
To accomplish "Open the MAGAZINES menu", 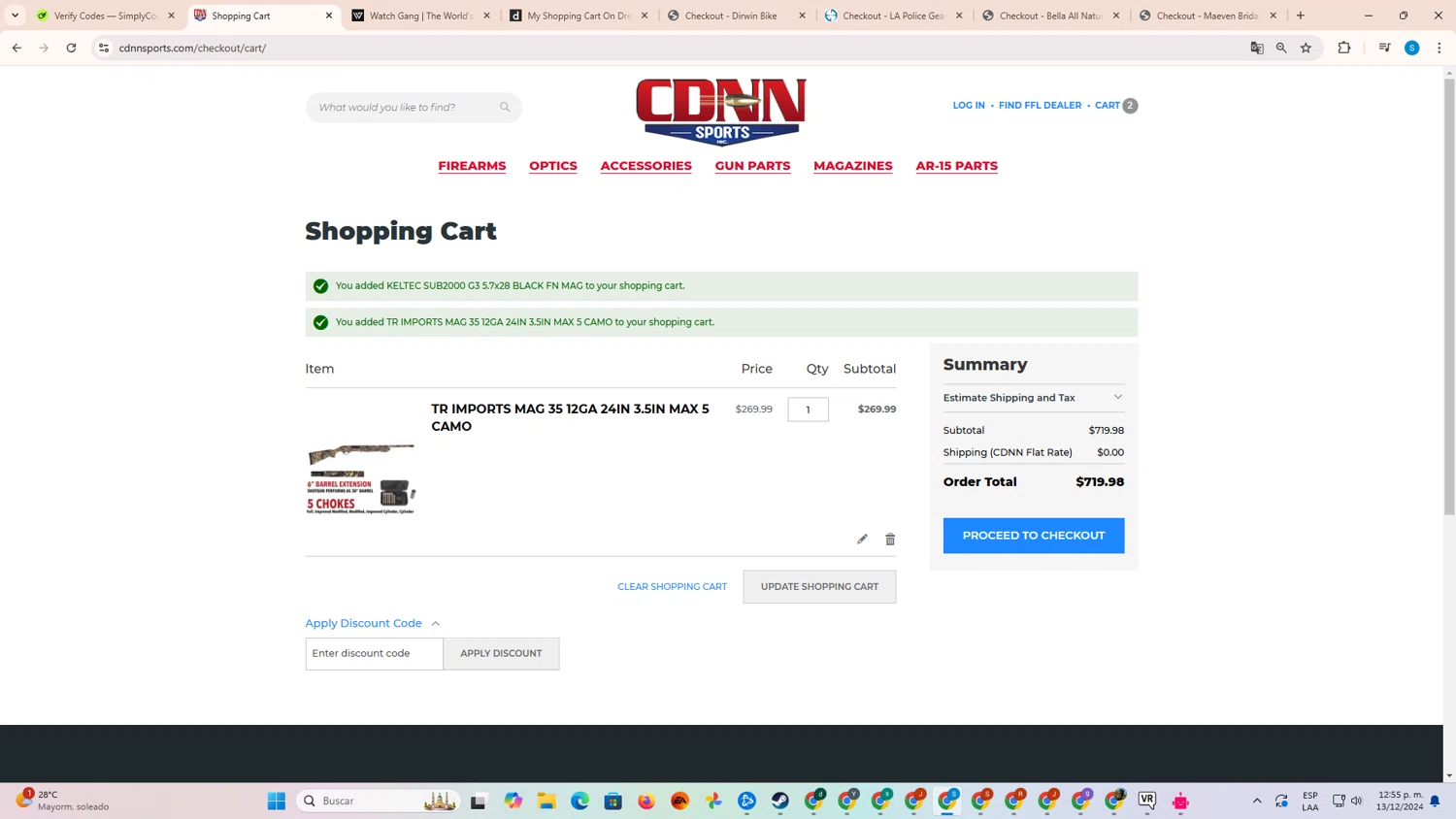I will pos(853,166).
